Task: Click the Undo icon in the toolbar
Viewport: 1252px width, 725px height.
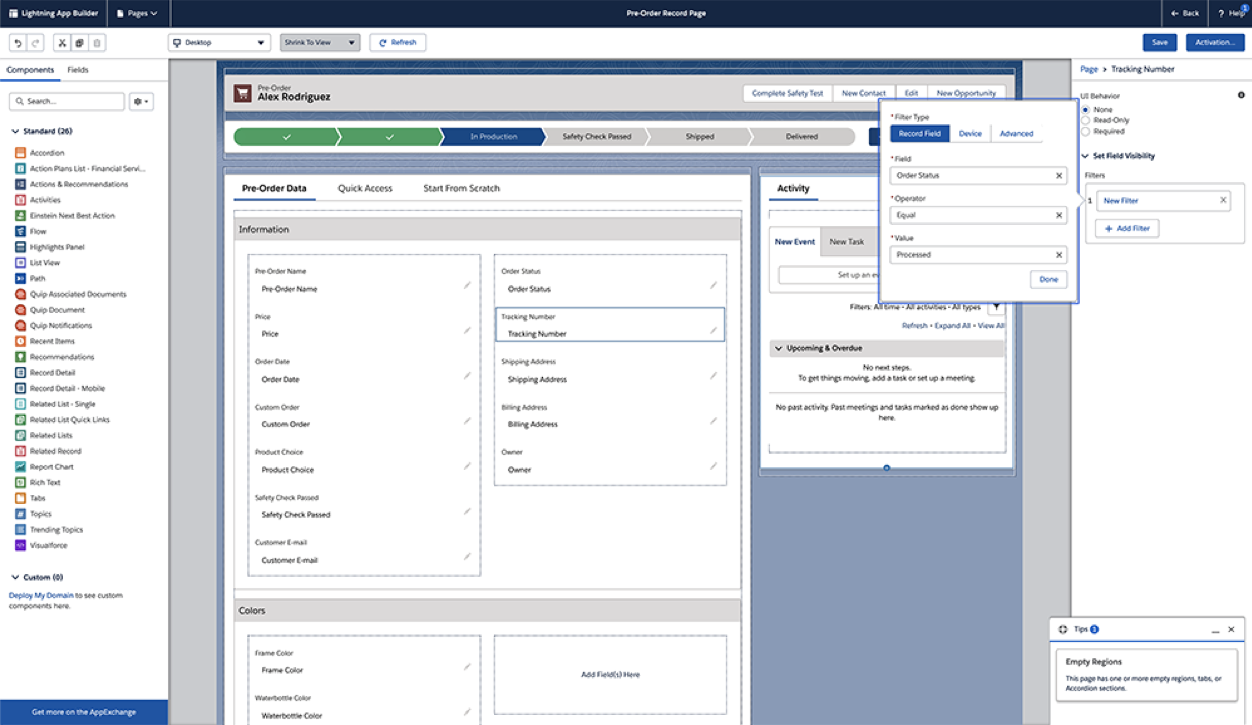Action: [x=18, y=42]
